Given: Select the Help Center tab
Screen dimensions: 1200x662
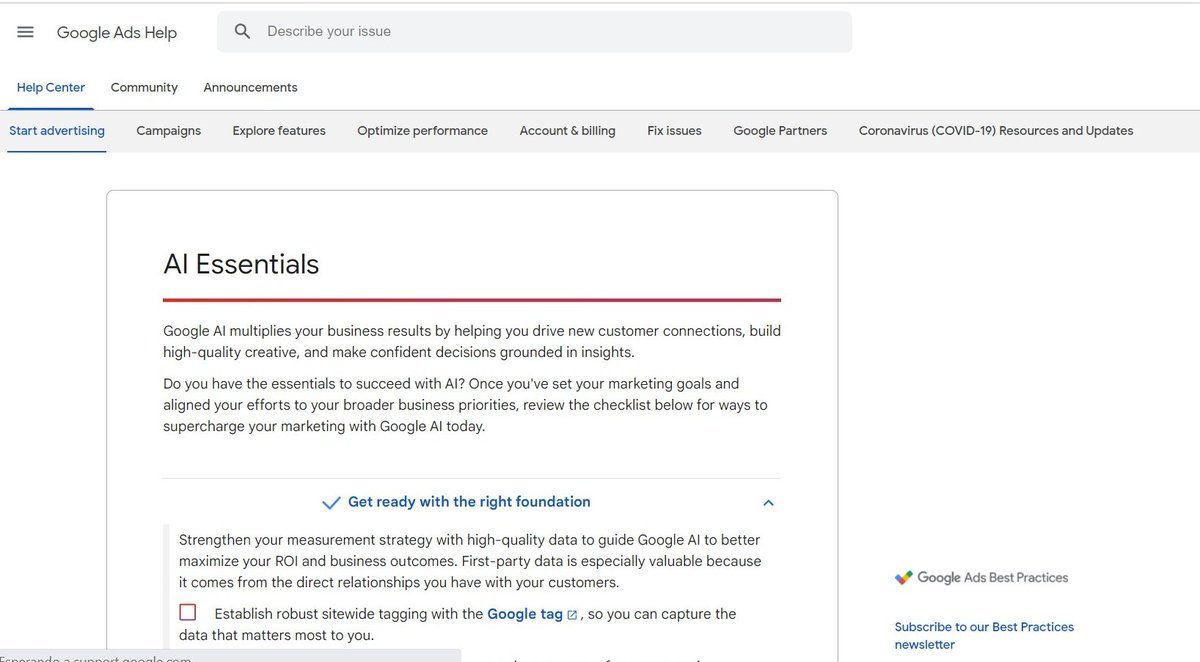Looking at the screenshot, I should tap(50, 87).
